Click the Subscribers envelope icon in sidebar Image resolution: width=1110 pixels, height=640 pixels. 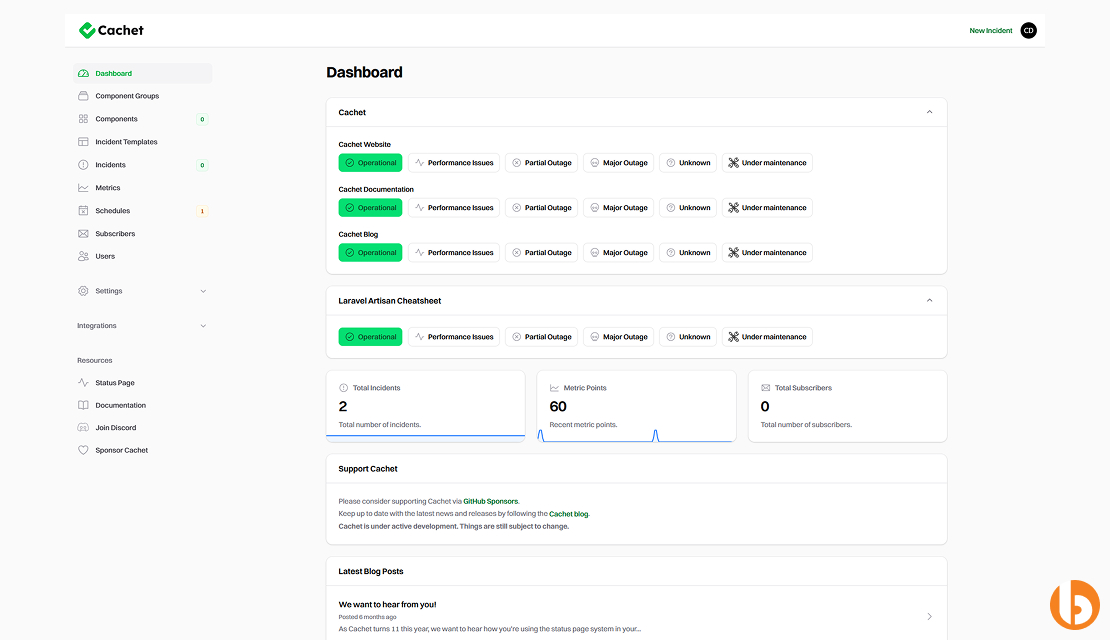tap(83, 234)
